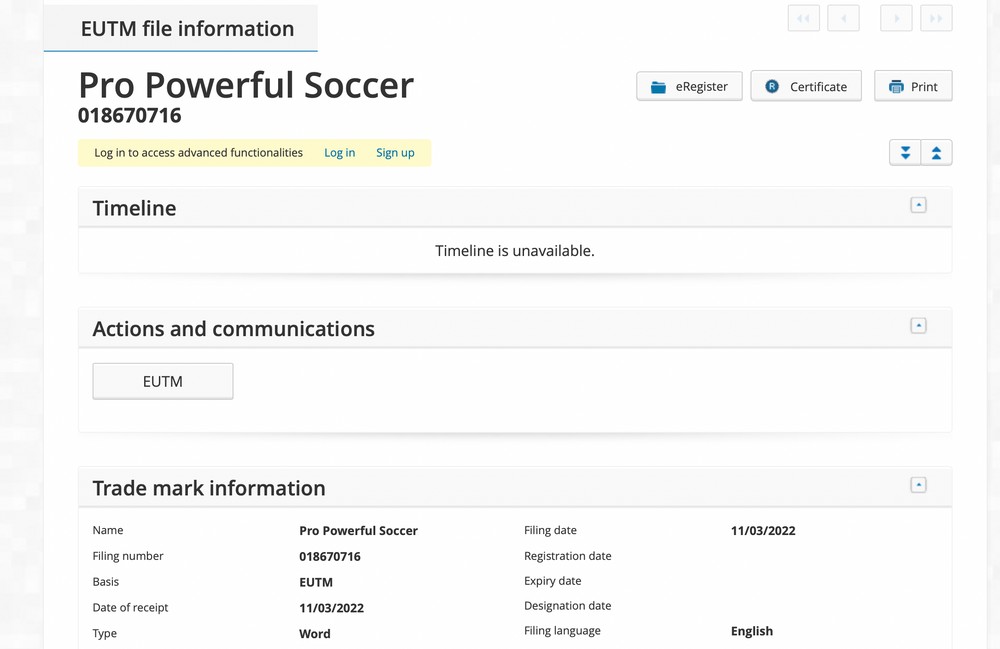Jump to the last record using double-right arrows
The image size is (1000, 649).
(x=936, y=19)
